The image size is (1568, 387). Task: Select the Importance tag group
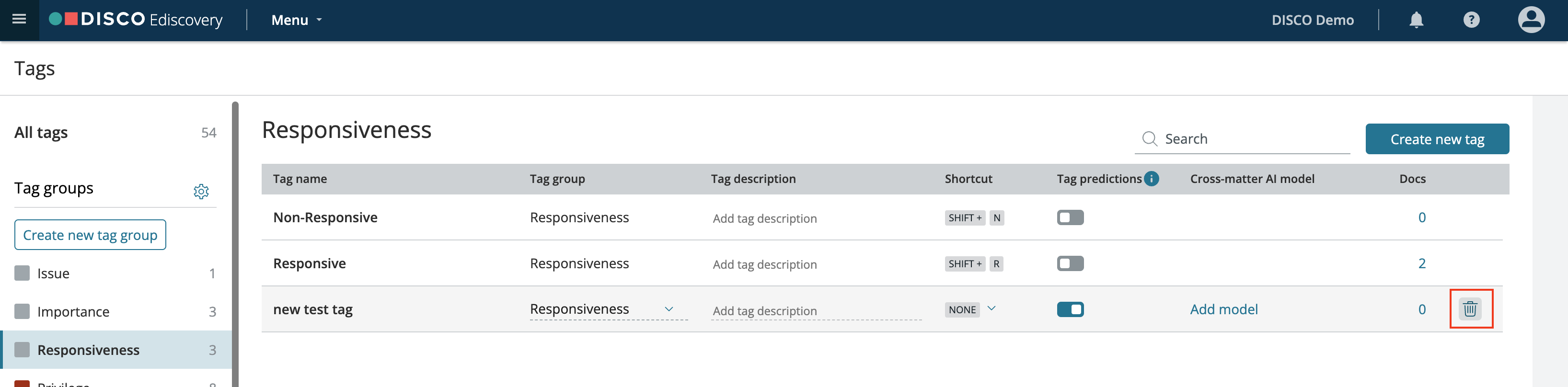[x=115, y=311]
